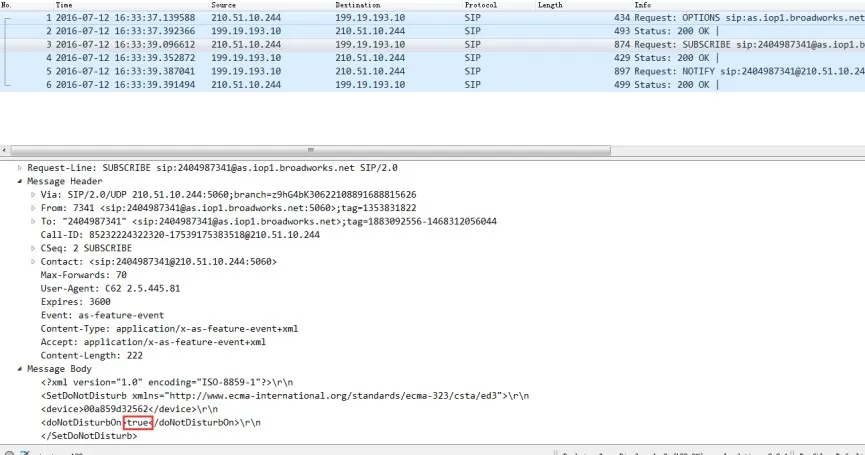The width and height of the screenshot is (865, 455).
Task: Select packet 1 with OPTIONS request
Action: (x=400, y=18)
